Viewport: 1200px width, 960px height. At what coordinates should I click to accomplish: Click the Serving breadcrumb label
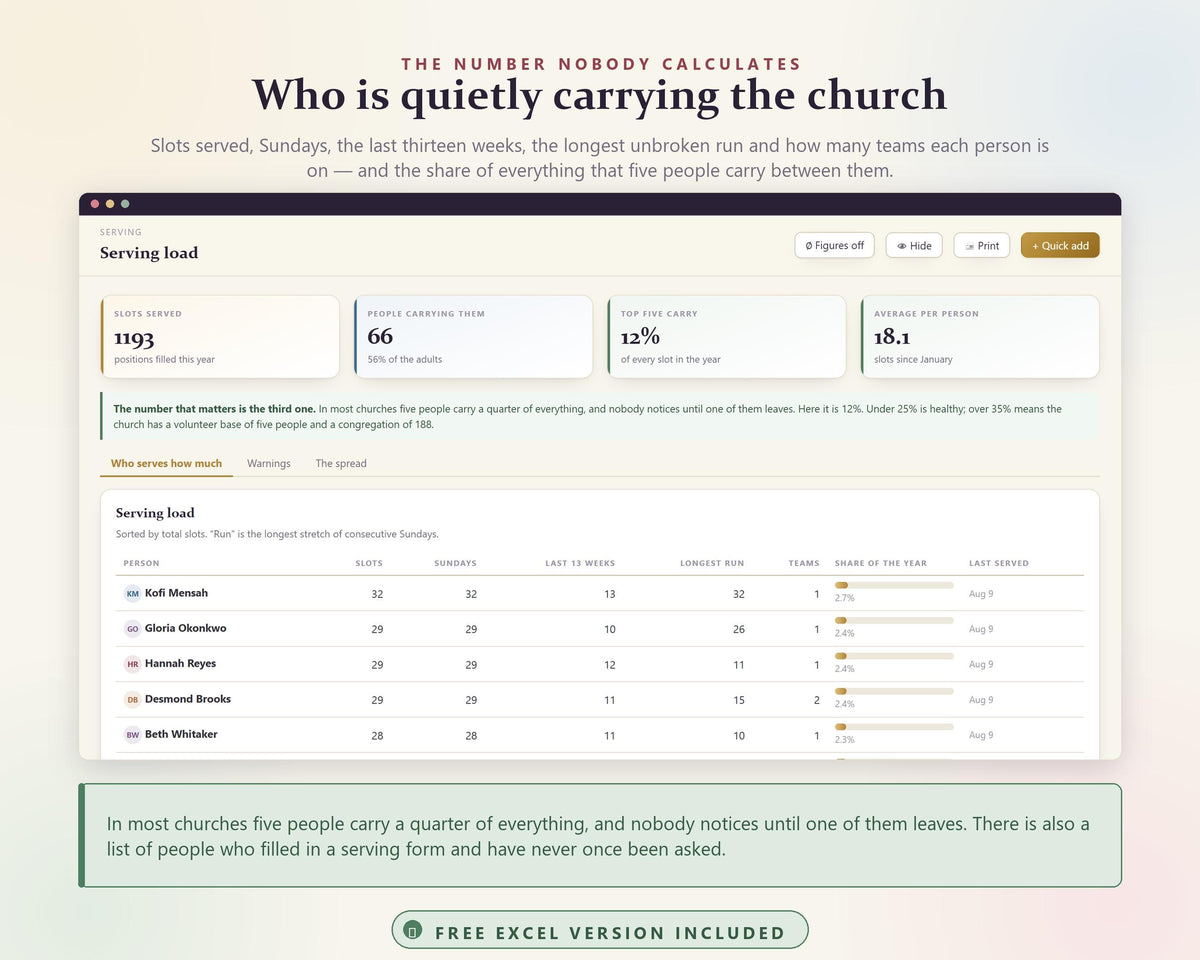(121, 232)
